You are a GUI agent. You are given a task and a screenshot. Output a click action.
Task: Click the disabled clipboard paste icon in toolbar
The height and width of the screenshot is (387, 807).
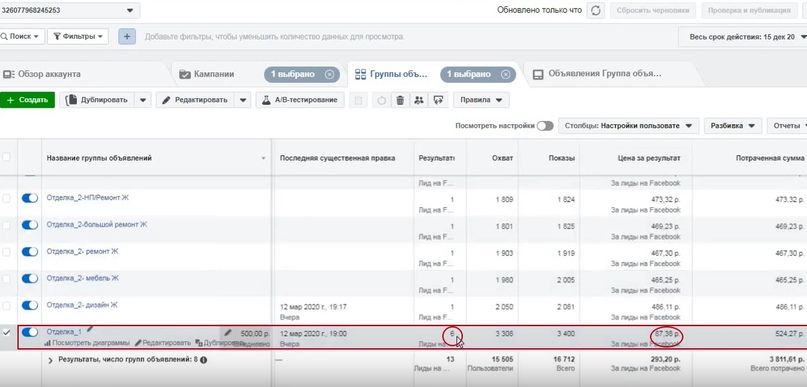(x=359, y=100)
